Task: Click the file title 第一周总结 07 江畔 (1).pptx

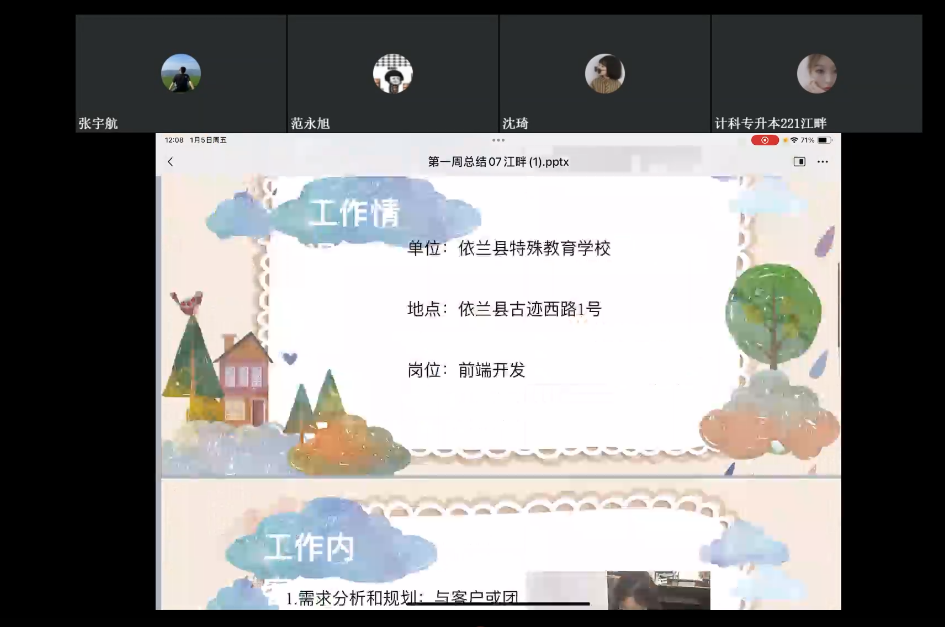Action: [x=498, y=162]
